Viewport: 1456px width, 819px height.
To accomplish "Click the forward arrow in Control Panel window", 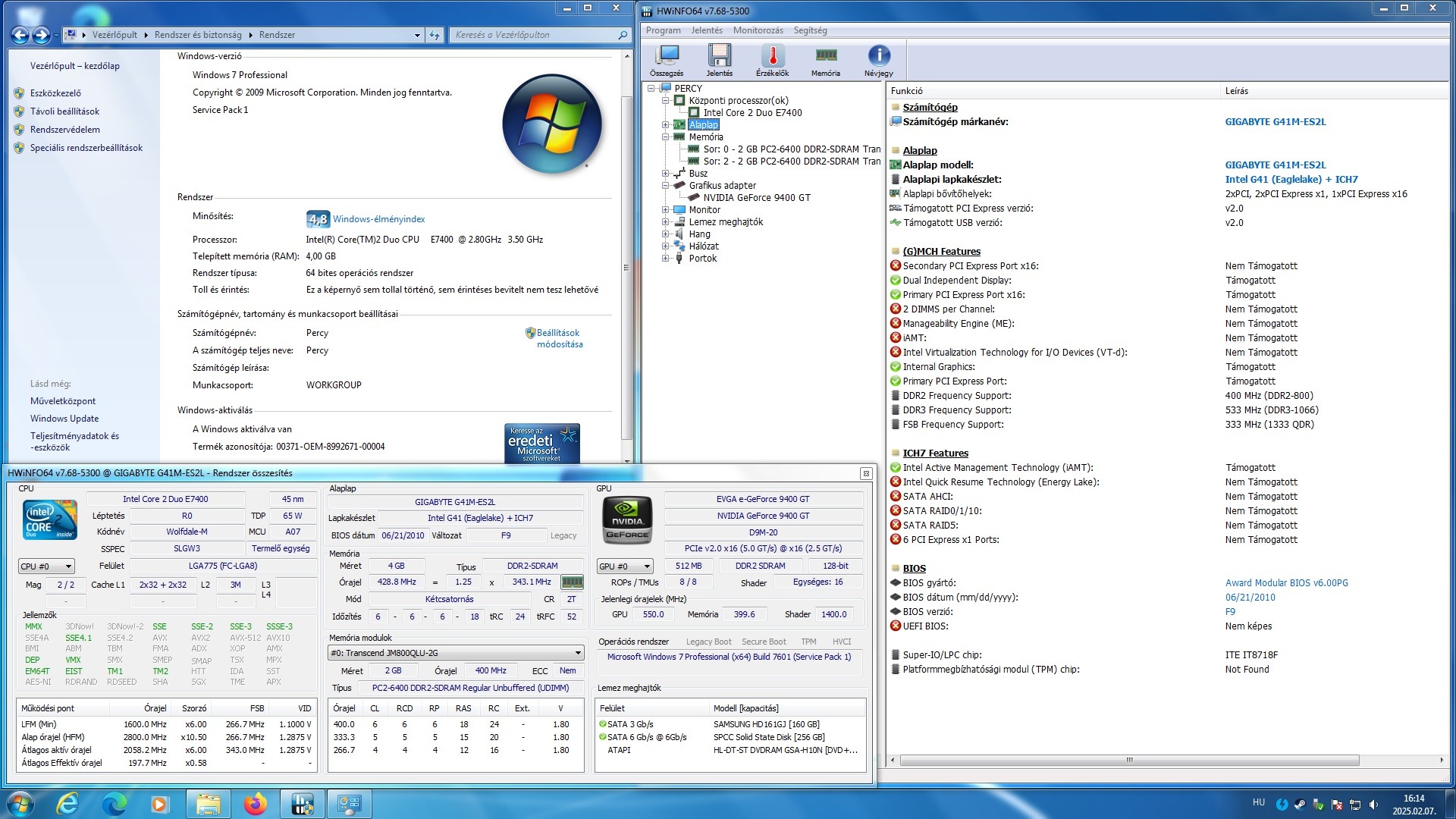I will 41,35.
